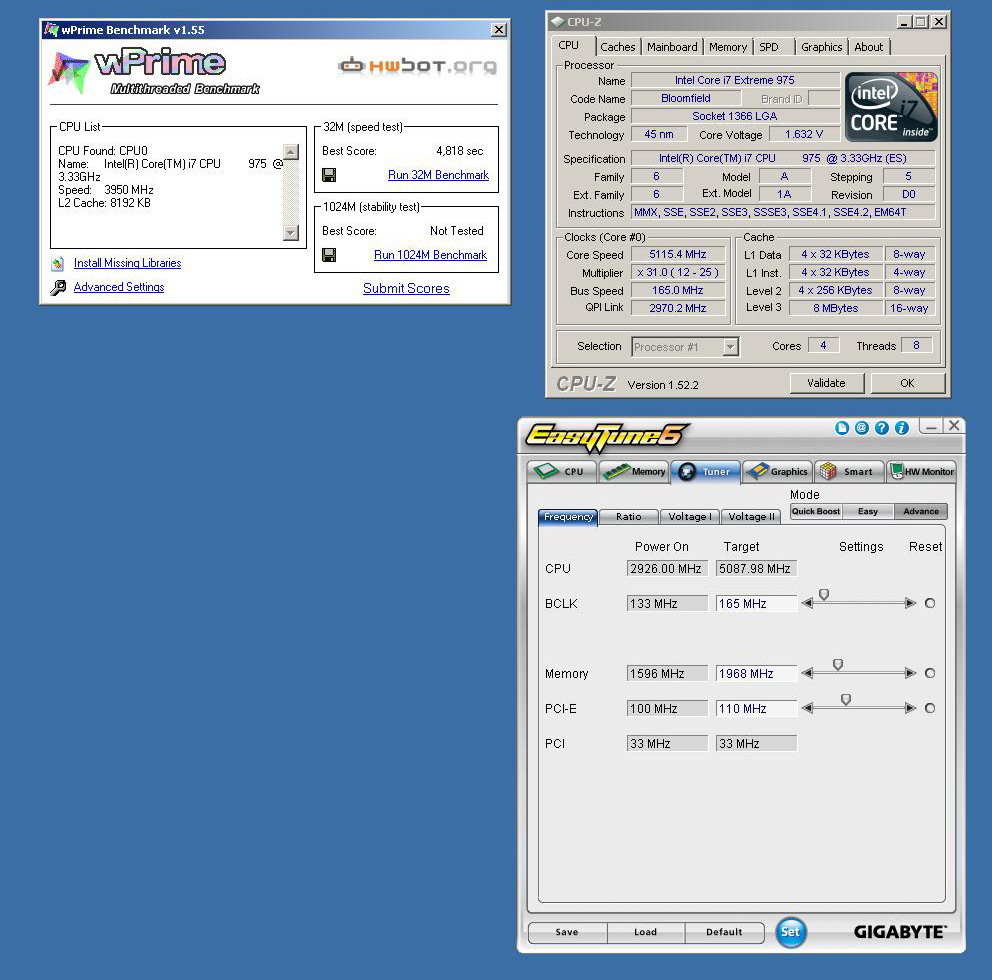Open EasyTune6 CPU tab

[x=562, y=471]
